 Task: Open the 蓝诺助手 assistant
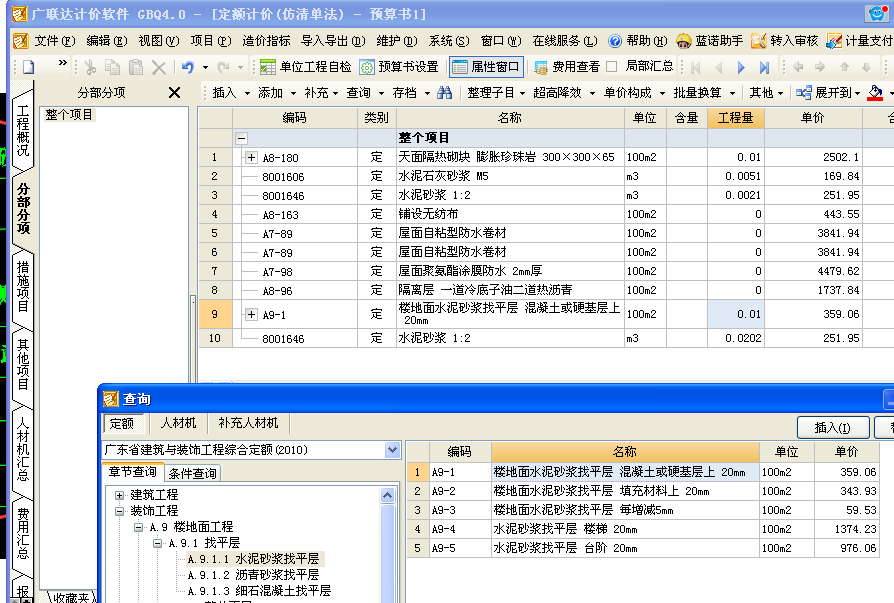click(x=709, y=41)
